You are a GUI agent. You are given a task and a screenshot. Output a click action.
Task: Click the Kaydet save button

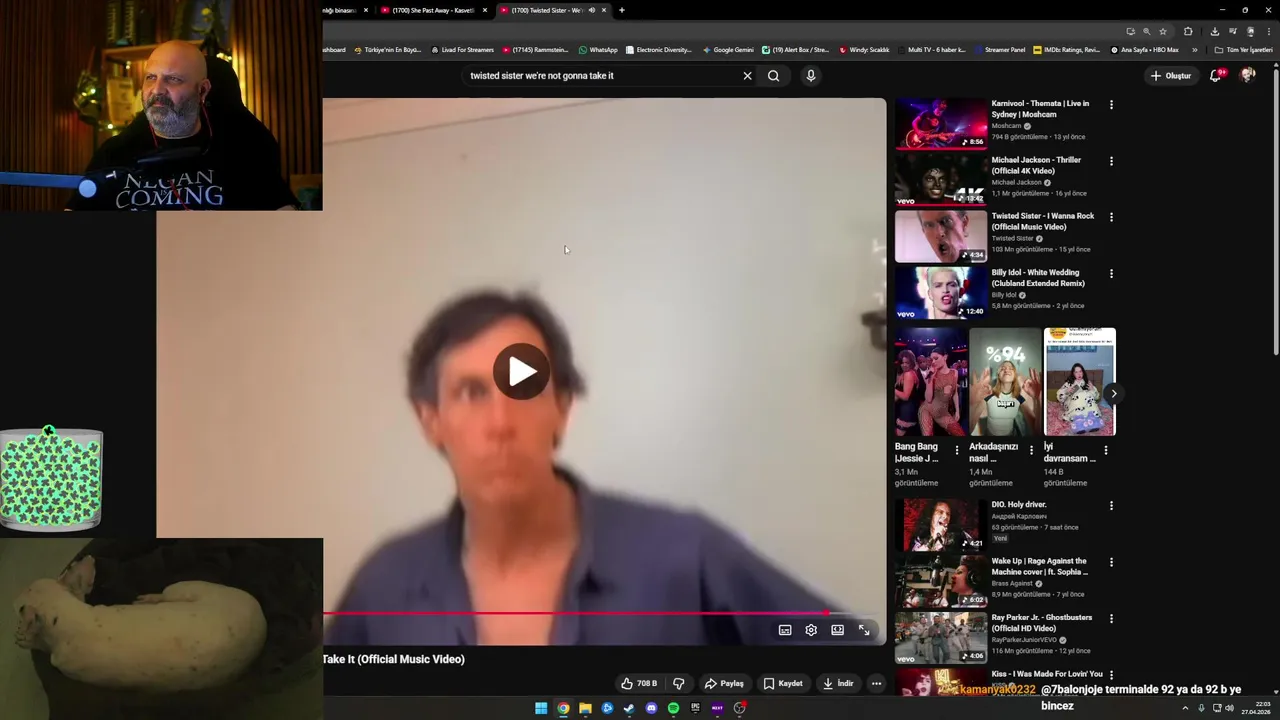783,684
